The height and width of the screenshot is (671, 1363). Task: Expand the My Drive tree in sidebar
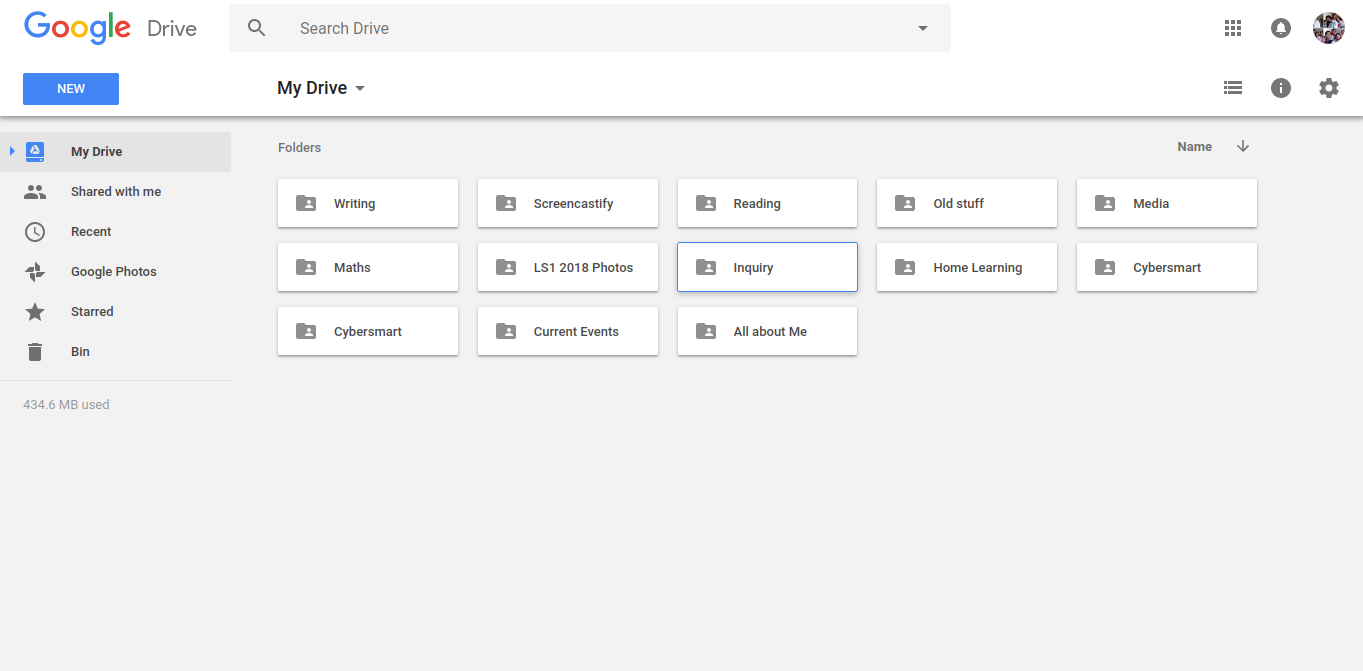[x=12, y=151]
